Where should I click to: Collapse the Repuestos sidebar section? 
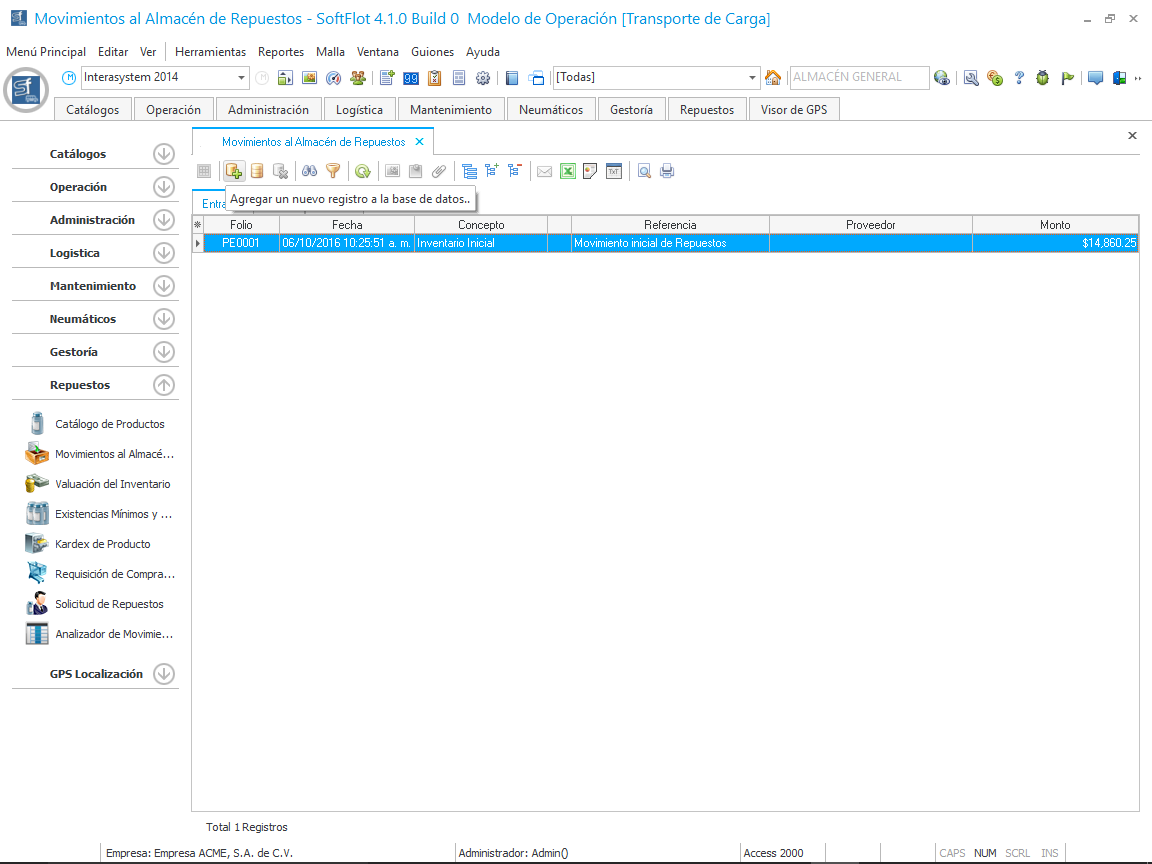point(164,385)
